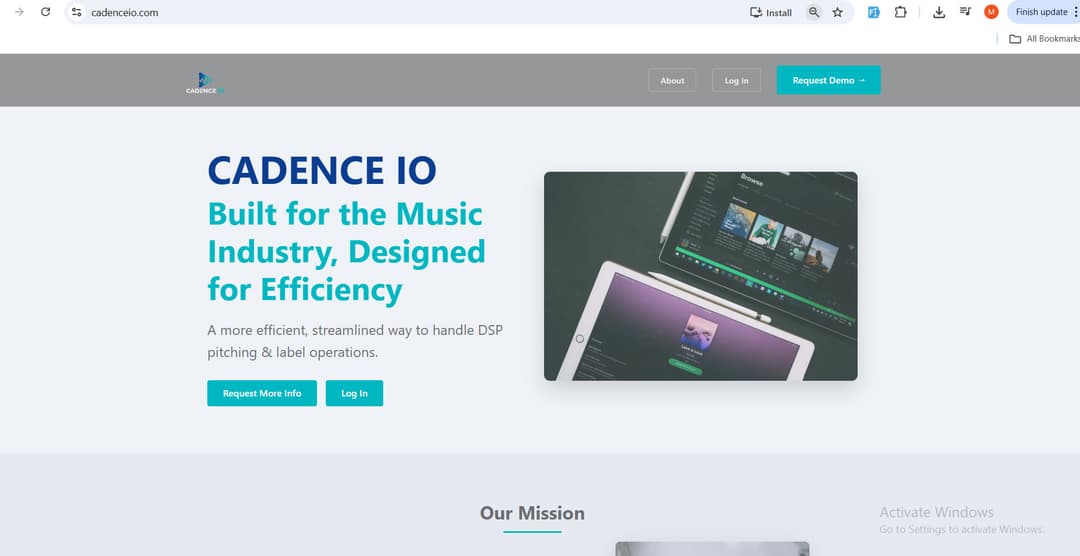Click the Finish update button
Screen dimensions: 1080x556
1043,12
